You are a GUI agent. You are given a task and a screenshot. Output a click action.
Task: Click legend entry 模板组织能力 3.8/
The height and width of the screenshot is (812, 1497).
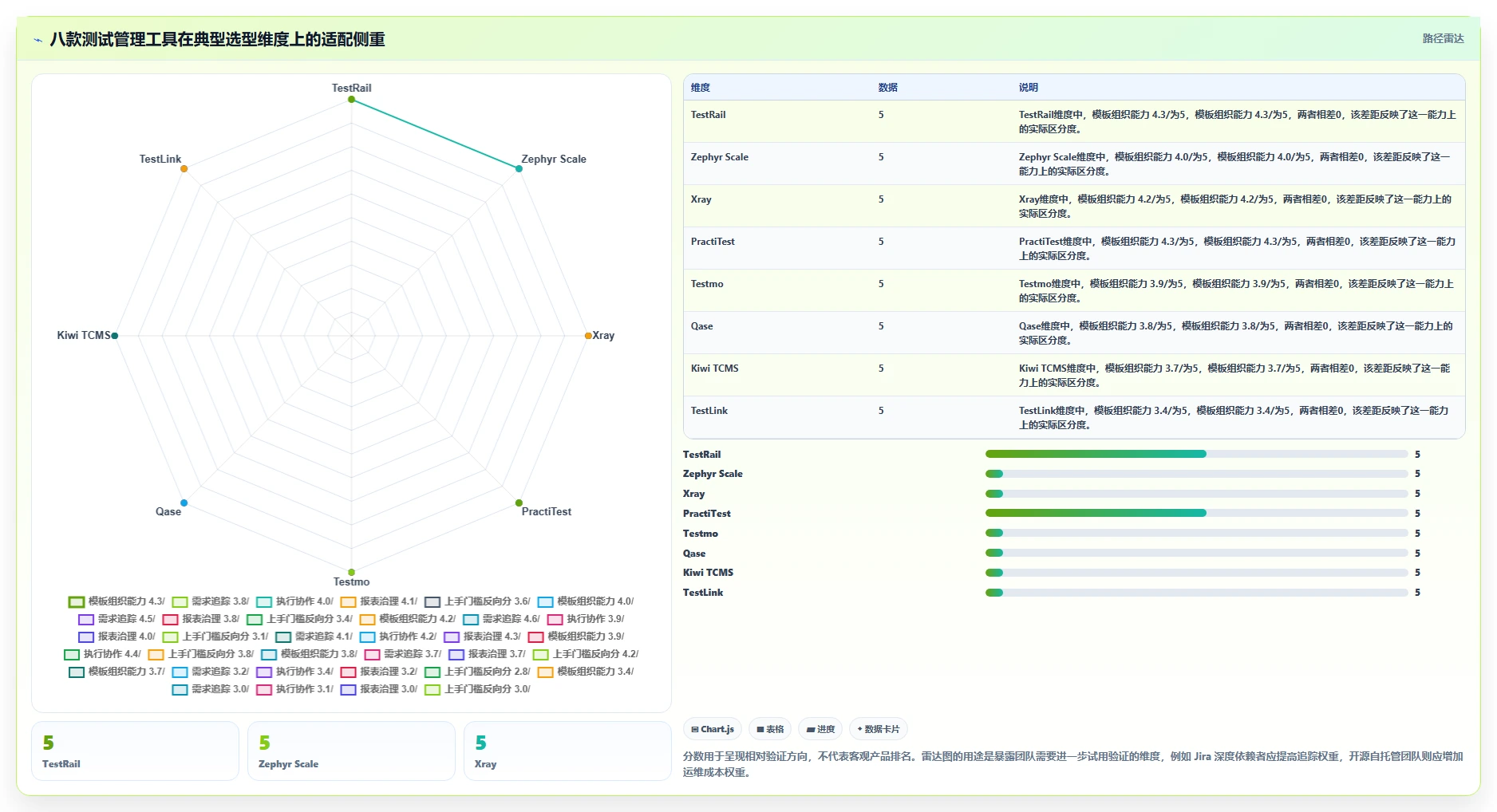(310, 654)
